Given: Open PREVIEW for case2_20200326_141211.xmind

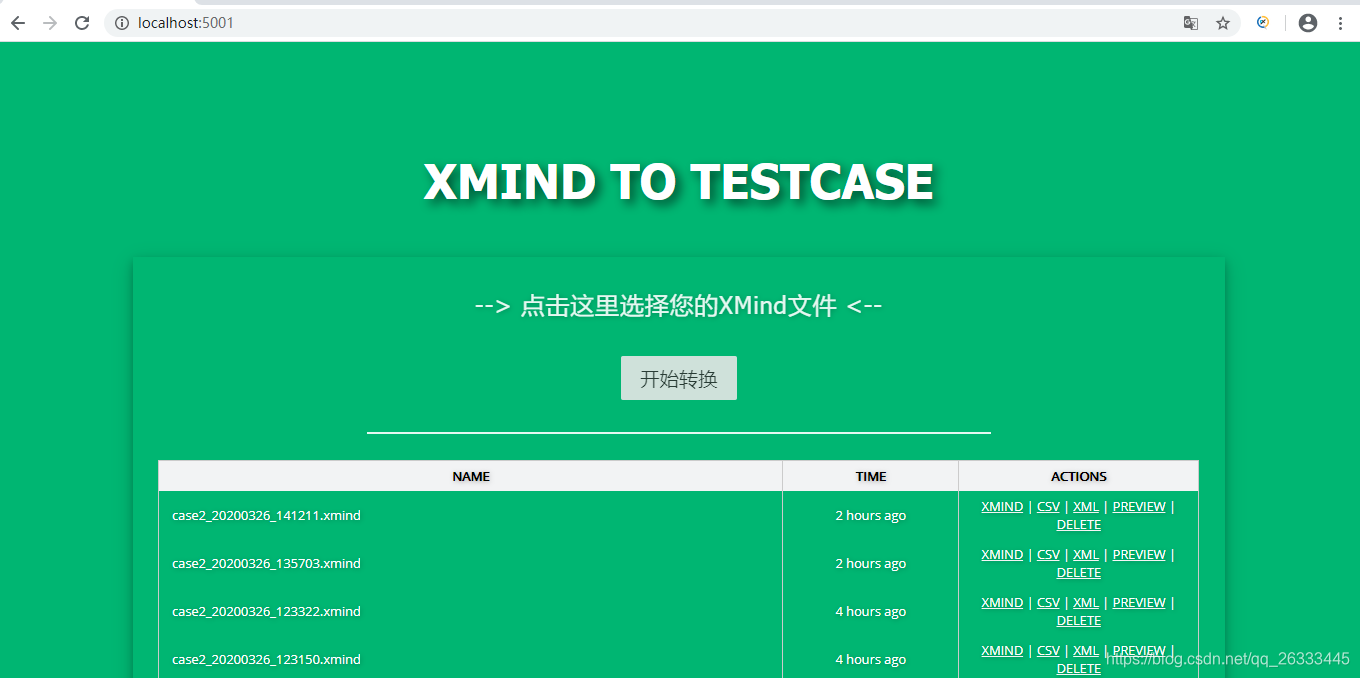Looking at the screenshot, I should [x=1138, y=506].
